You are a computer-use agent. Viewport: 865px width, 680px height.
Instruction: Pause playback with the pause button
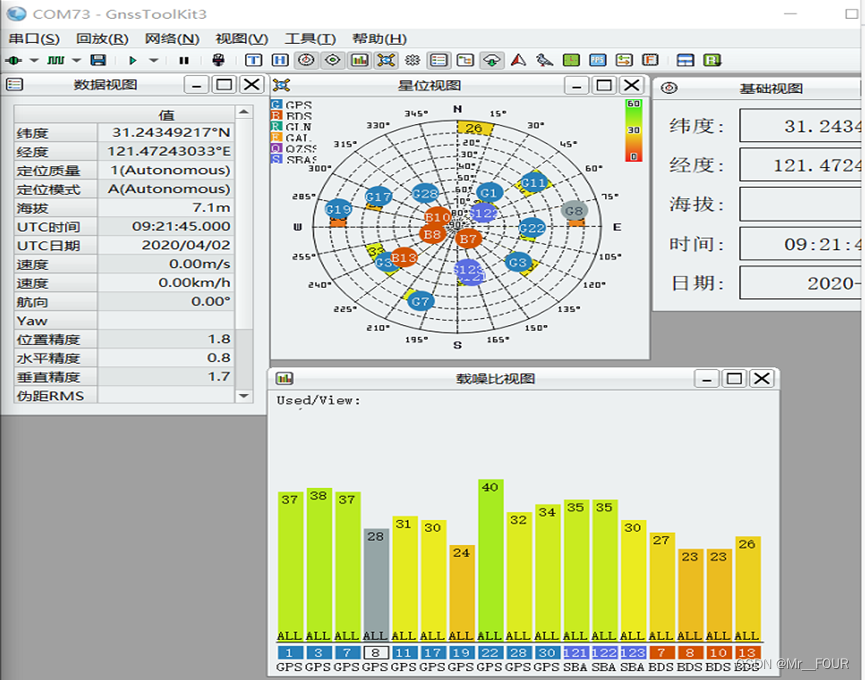tap(184, 60)
